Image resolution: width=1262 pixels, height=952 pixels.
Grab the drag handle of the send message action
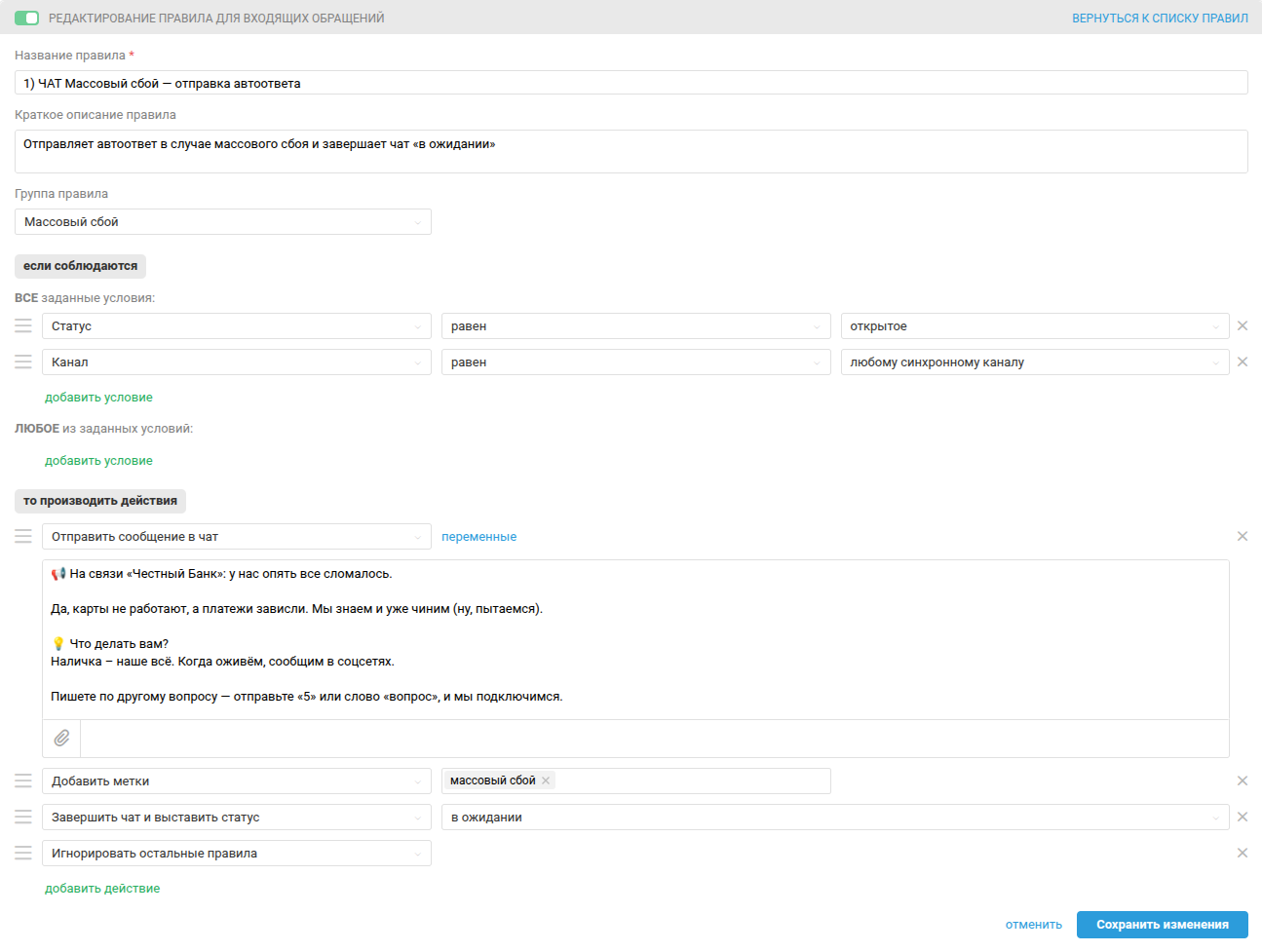pyautogui.click(x=23, y=536)
